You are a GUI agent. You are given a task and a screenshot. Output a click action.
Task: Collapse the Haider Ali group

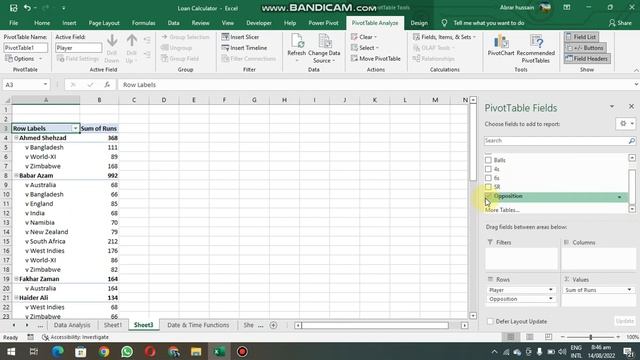click(x=16, y=298)
